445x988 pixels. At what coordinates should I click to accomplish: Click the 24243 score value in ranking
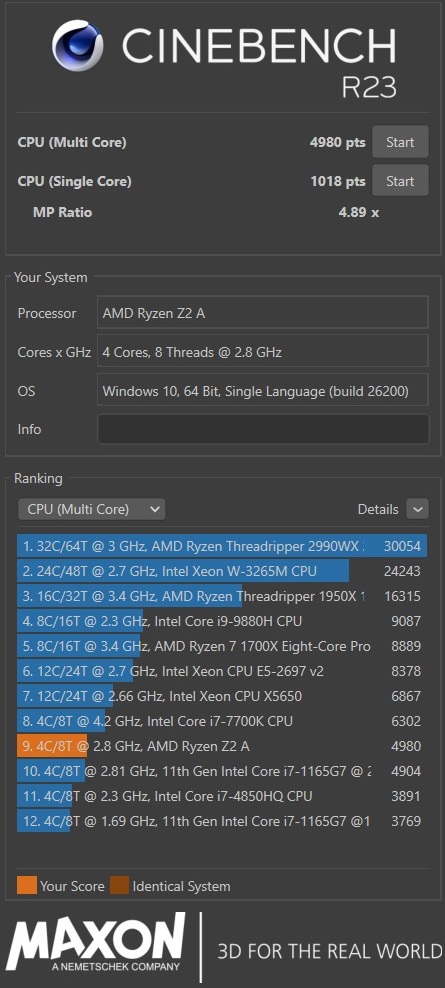coord(402,572)
